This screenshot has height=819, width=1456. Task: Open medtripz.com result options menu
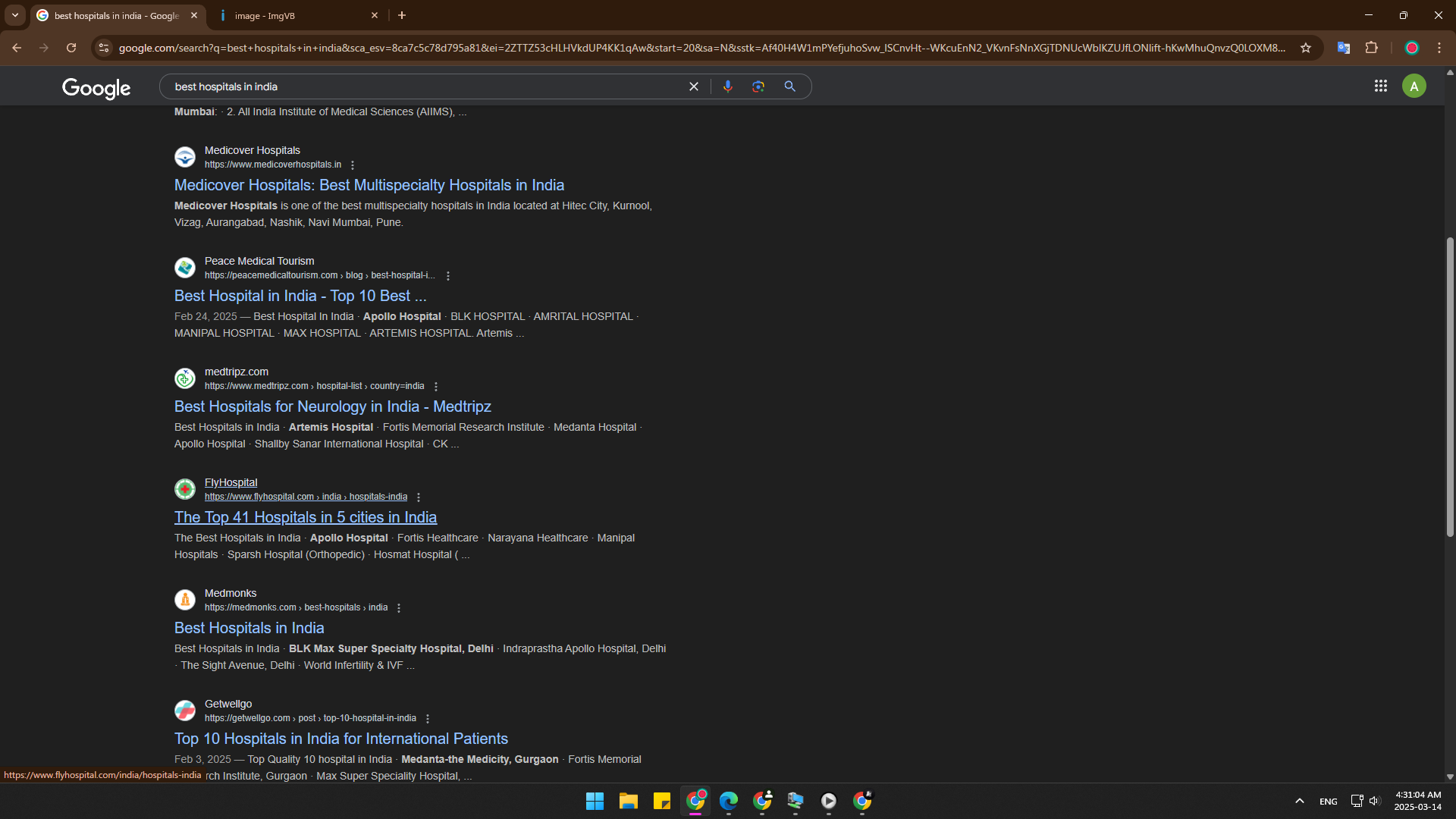click(436, 387)
